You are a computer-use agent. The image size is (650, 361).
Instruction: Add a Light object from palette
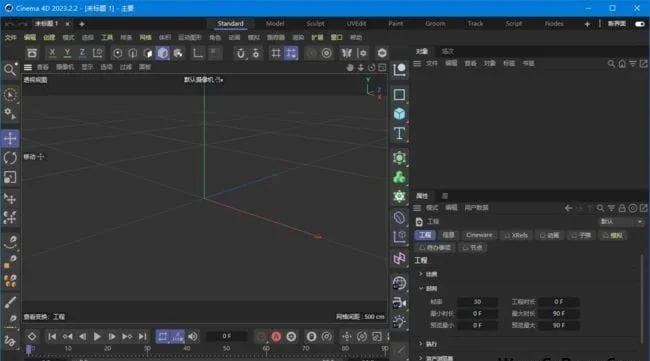[x=399, y=322]
